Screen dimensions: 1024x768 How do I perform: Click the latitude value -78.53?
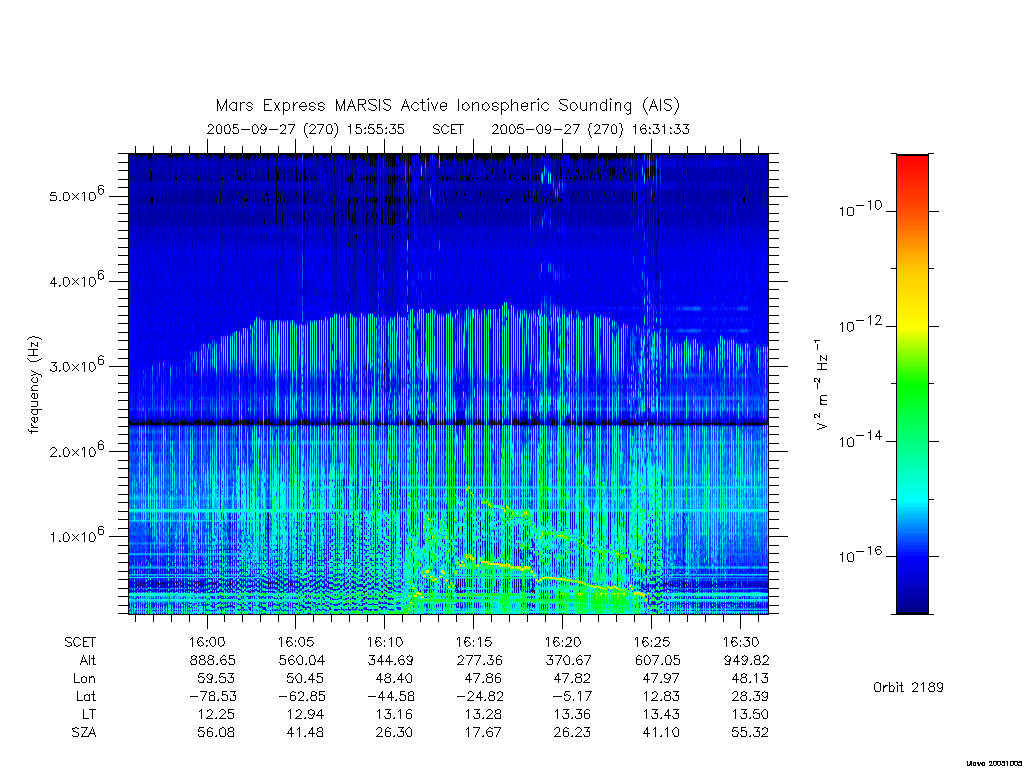213,696
